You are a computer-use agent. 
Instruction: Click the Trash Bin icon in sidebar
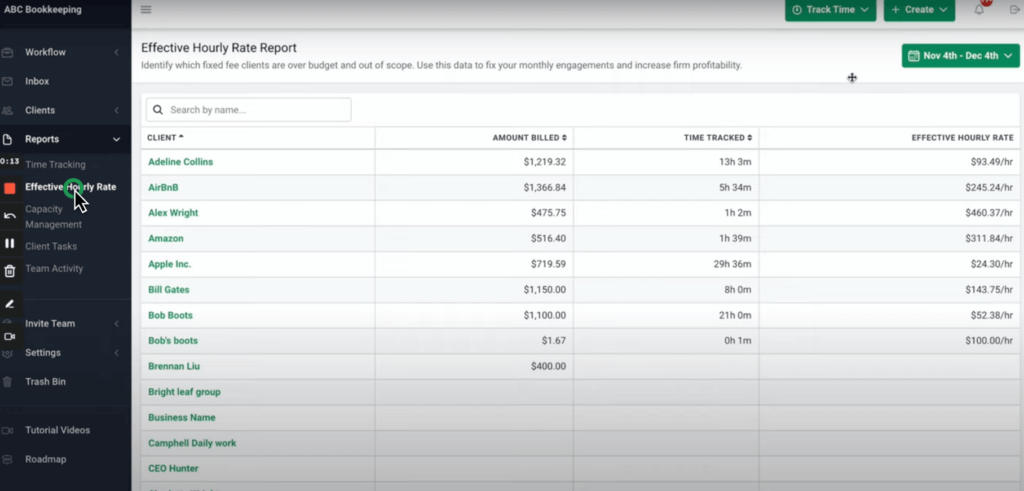(8, 382)
